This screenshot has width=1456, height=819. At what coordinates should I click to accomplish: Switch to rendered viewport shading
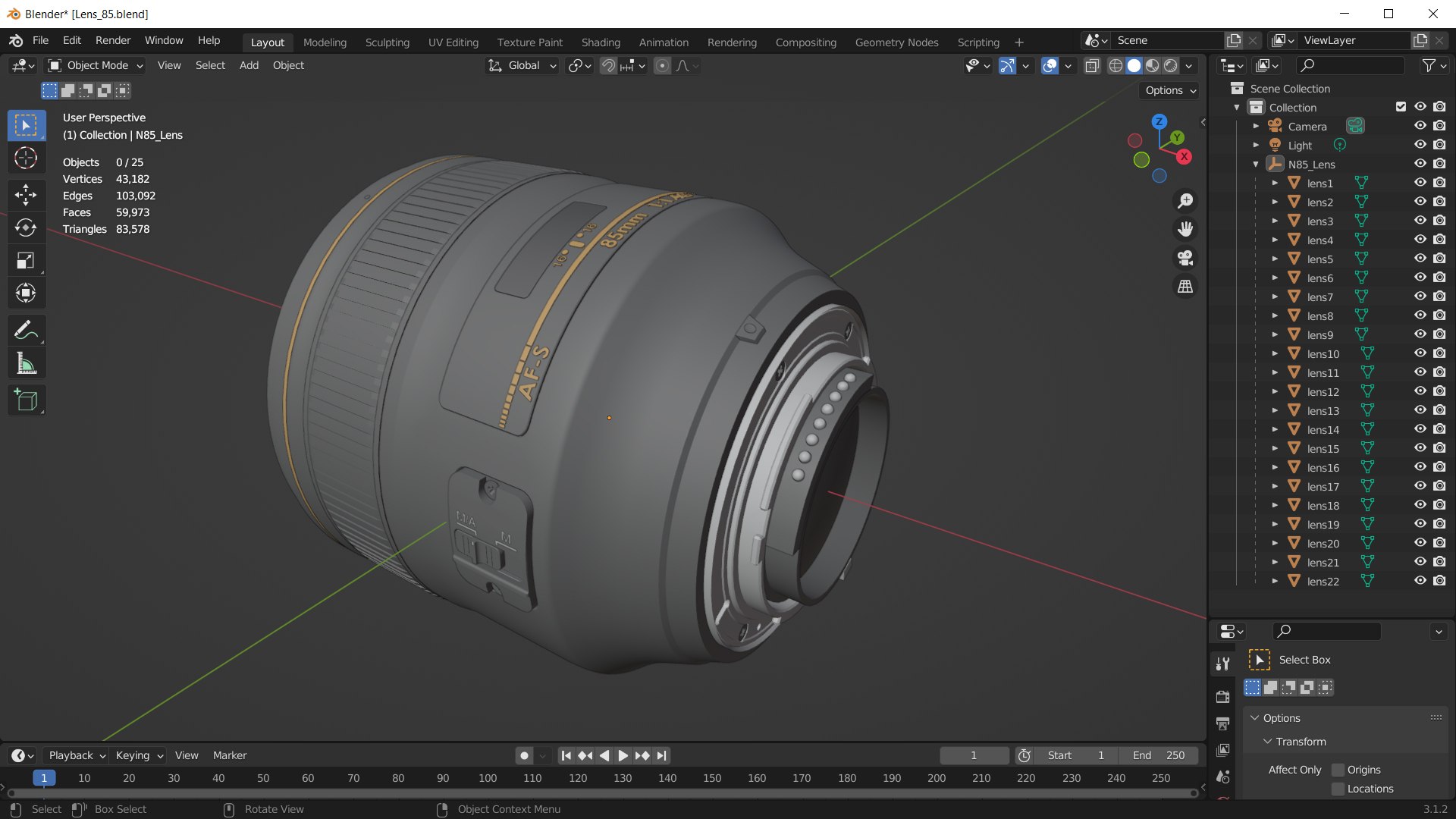coord(1170,66)
